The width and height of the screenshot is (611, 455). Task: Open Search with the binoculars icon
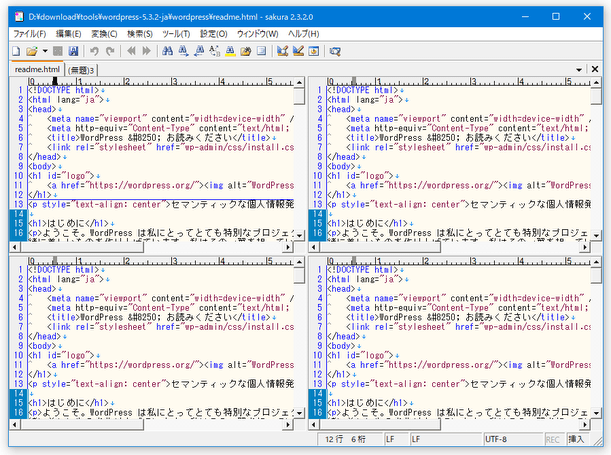coord(168,51)
